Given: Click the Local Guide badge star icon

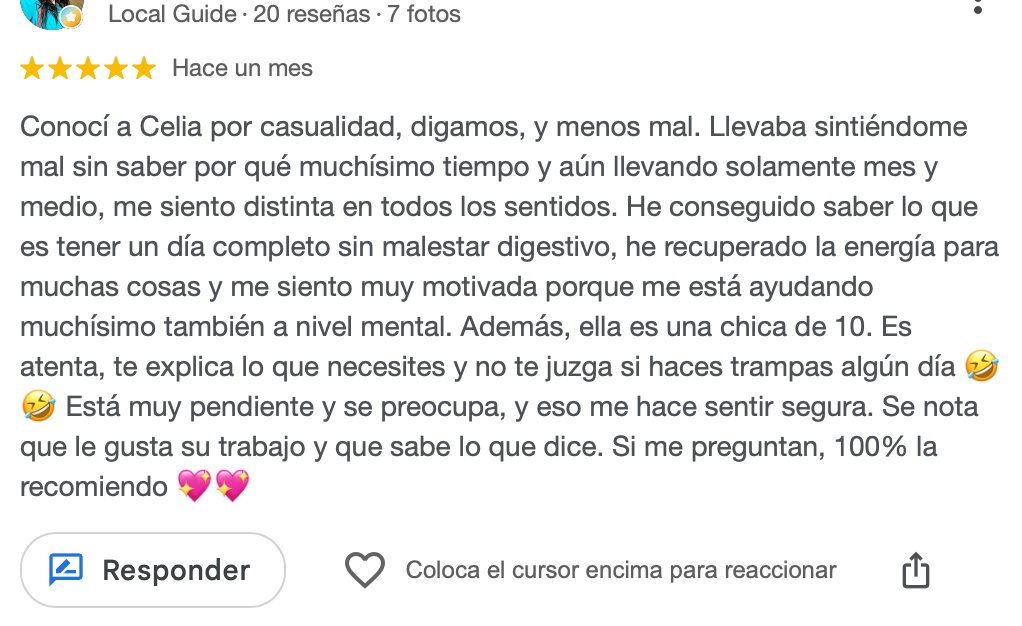Looking at the screenshot, I should point(72,18).
